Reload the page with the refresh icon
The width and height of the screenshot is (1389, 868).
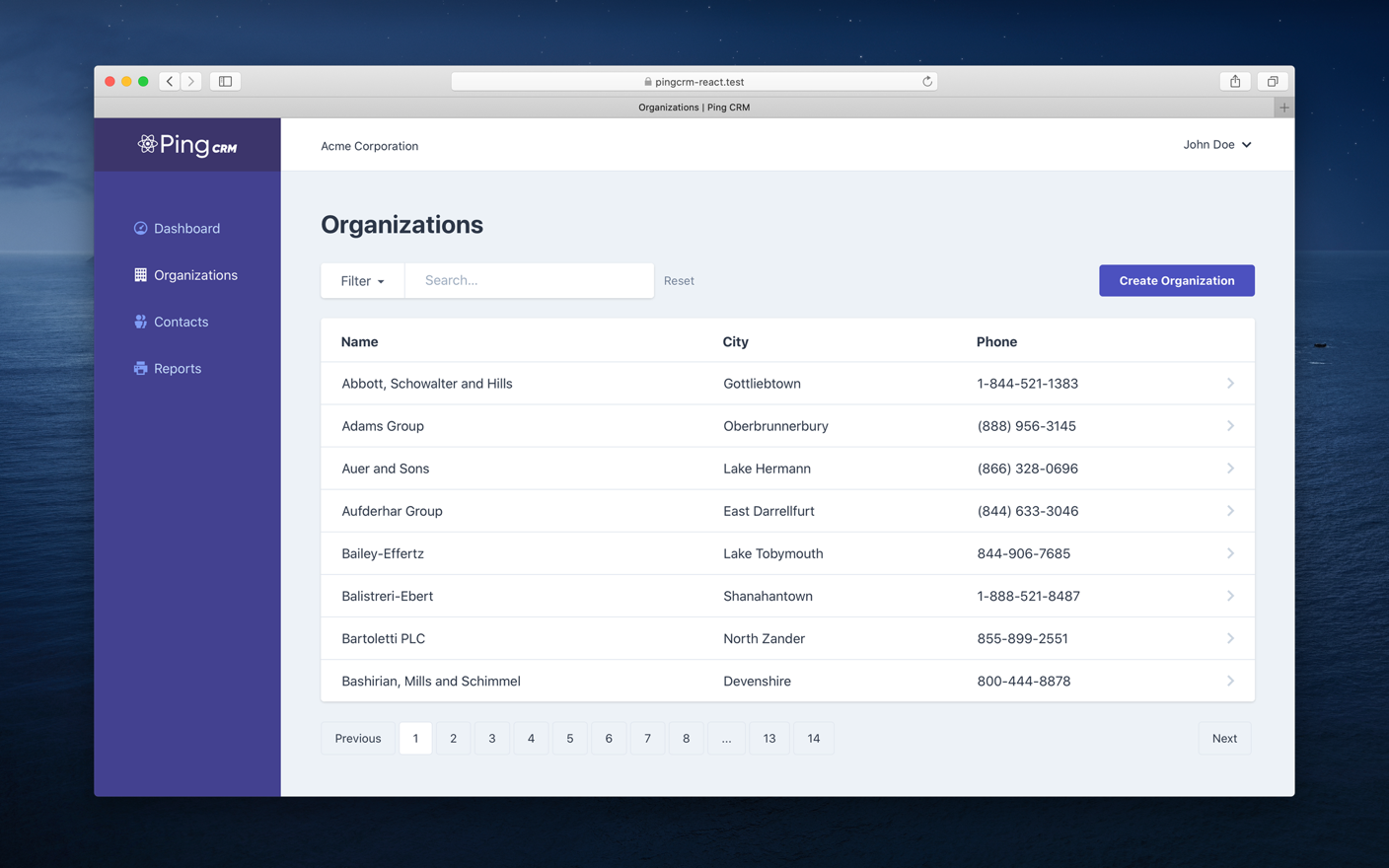coord(927,82)
